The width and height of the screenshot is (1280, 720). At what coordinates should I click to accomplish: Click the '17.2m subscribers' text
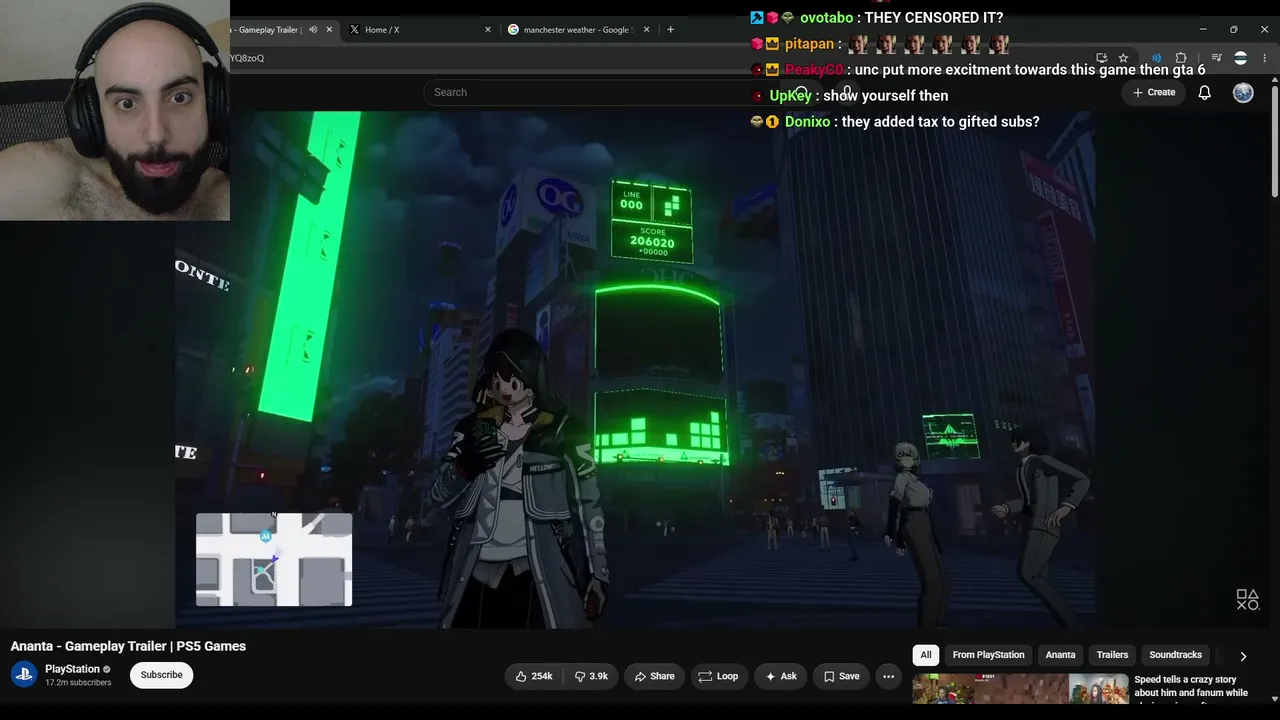pos(78,683)
